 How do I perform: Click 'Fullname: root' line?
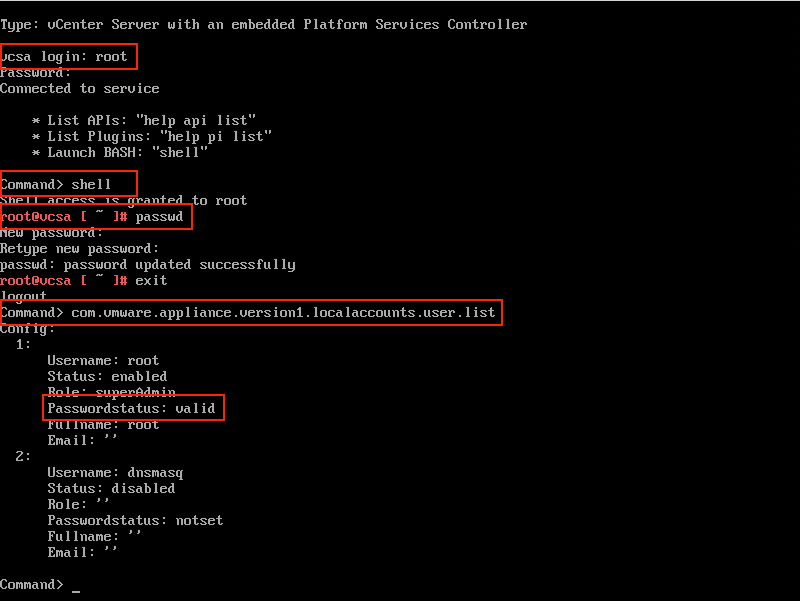pyautogui.click(x=103, y=424)
